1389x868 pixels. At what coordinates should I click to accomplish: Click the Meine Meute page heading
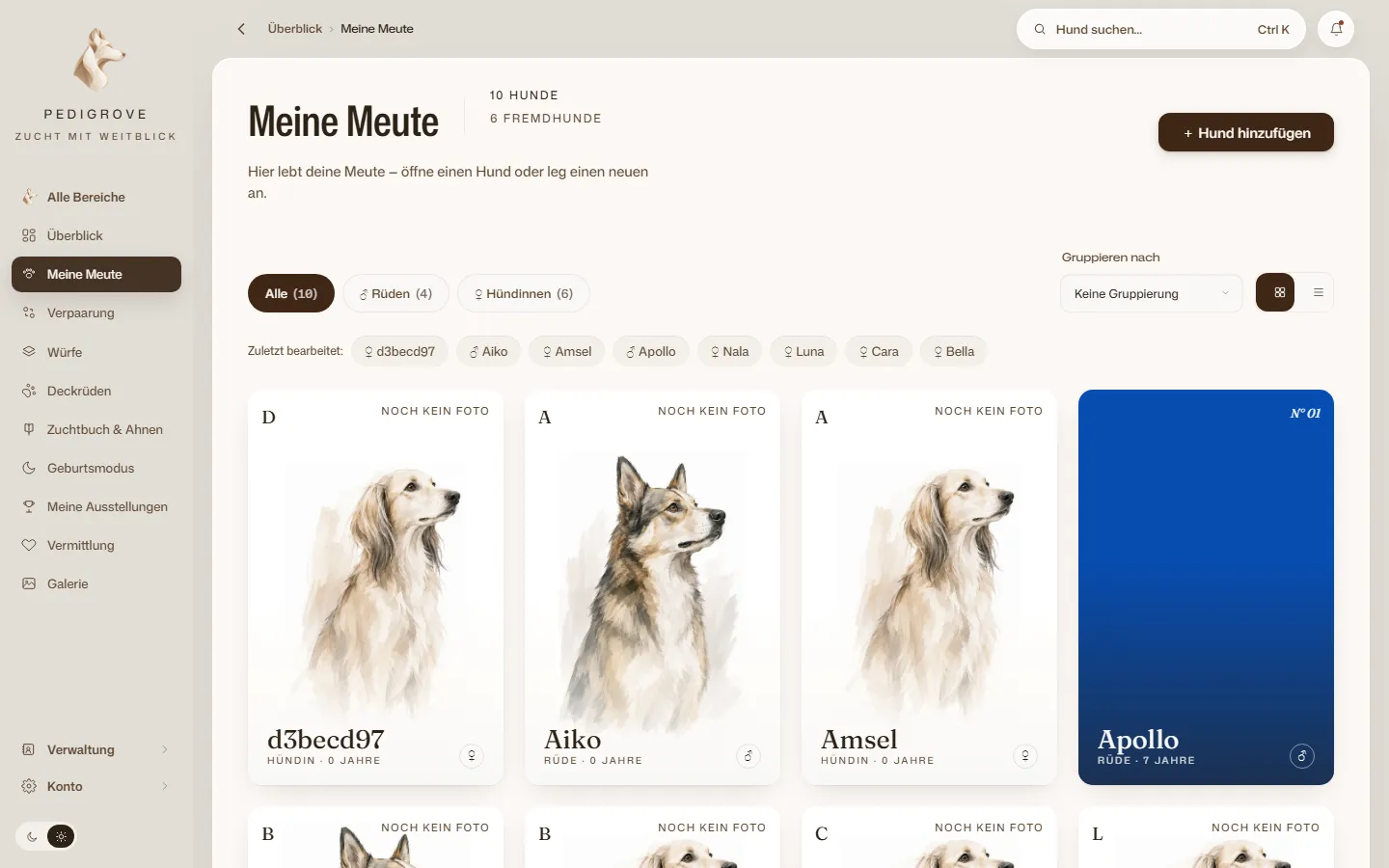pyautogui.click(x=343, y=122)
